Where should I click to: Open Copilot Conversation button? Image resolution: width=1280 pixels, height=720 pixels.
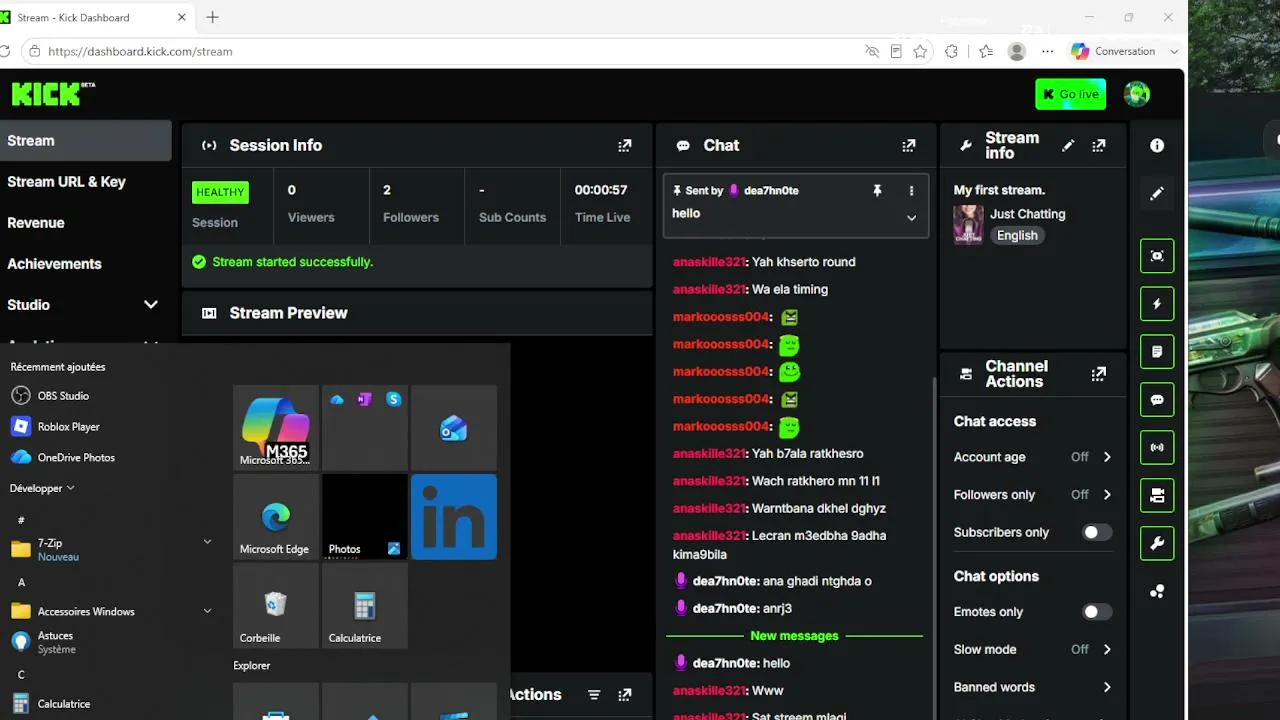(x=1114, y=51)
